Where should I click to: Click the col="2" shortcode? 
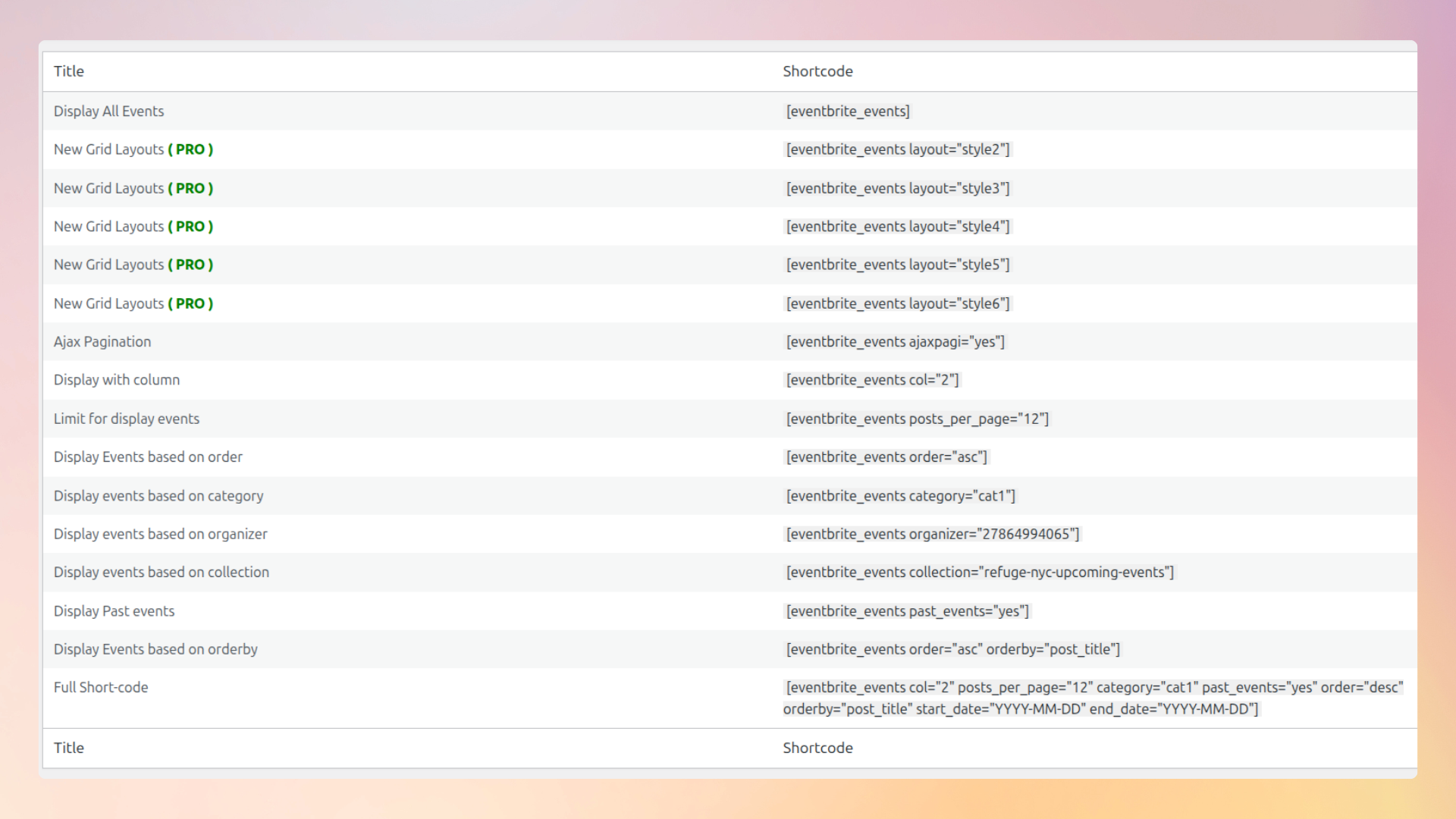click(872, 379)
